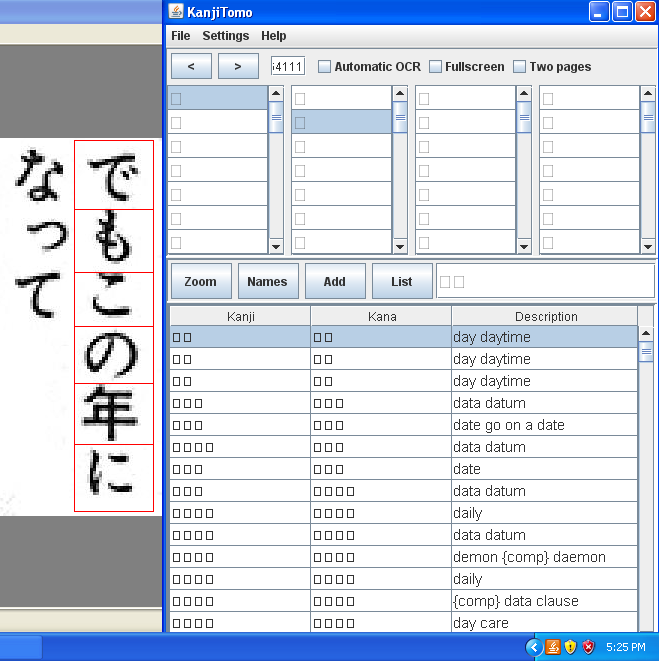Toggle the Fullscreen checkbox
The height and width of the screenshot is (661, 659).
pyautogui.click(x=435, y=67)
